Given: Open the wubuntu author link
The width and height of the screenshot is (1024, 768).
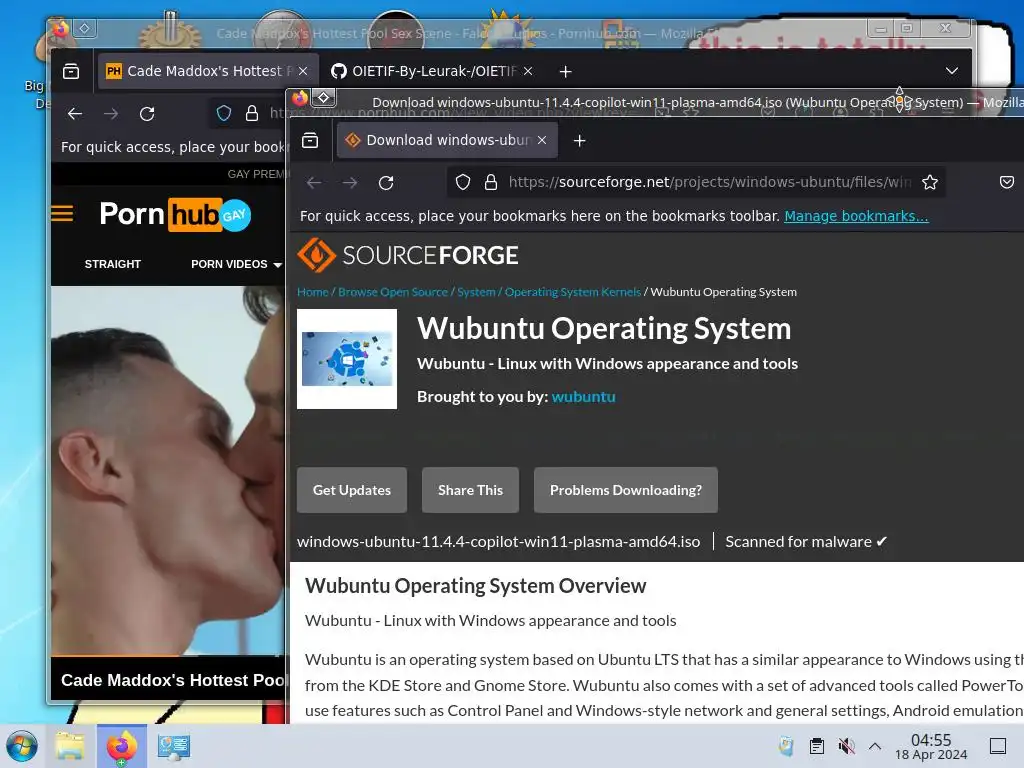Looking at the screenshot, I should (x=583, y=397).
